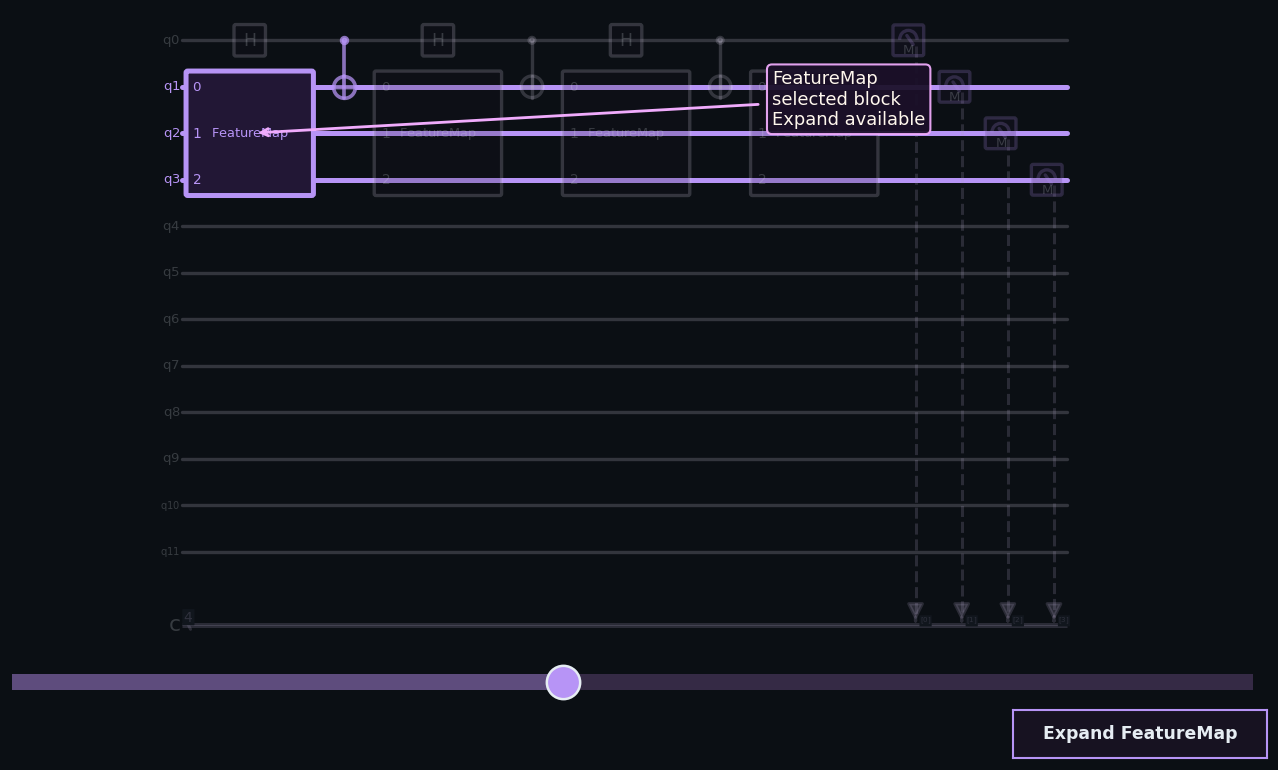
Task: Click the measurement gate on the q2 wire
Action: point(1000,133)
